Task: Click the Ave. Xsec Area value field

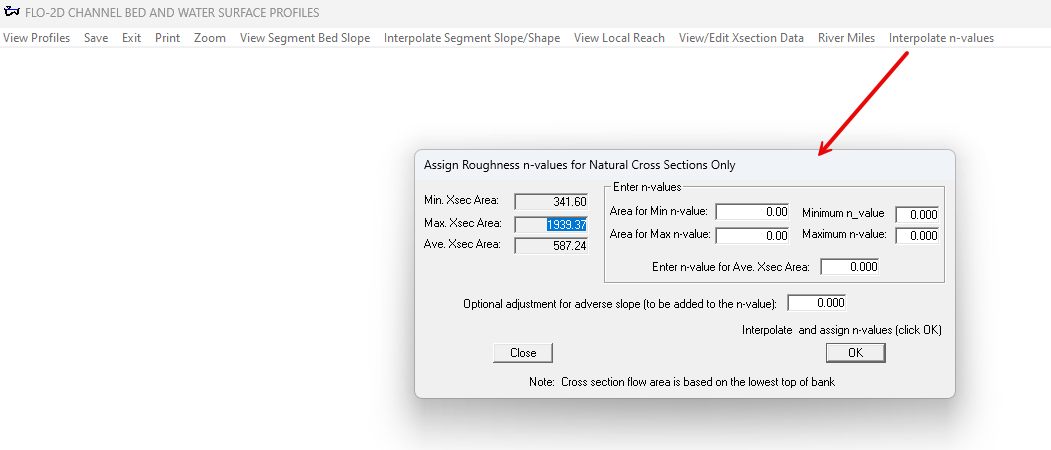Action: (552, 246)
